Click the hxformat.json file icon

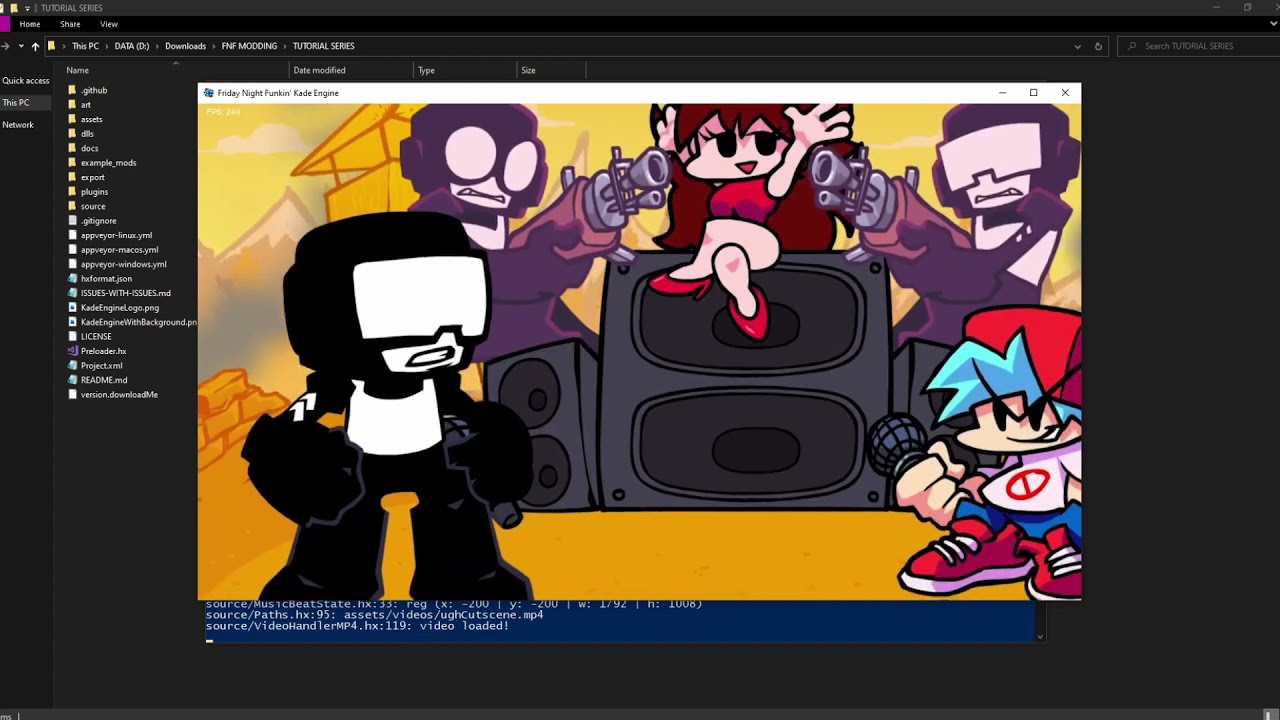(x=72, y=279)
